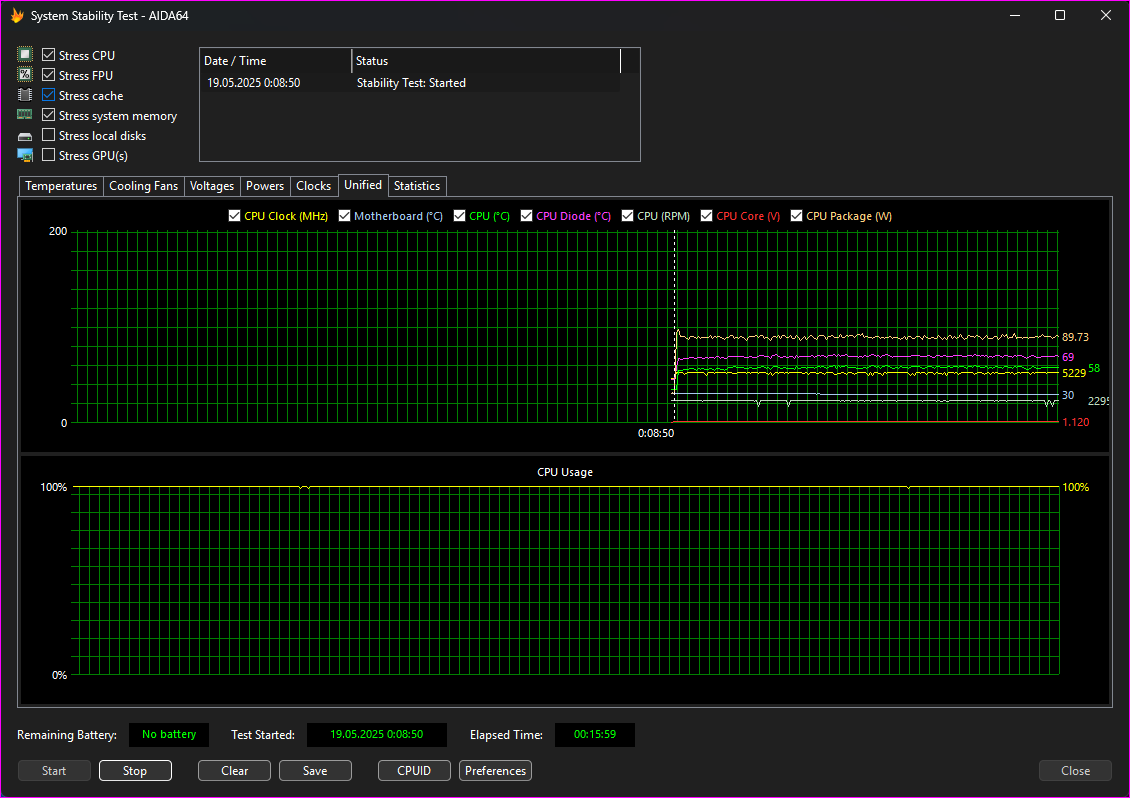Image resolution: width=1130 pixels, height=798 pixels.
Task: Click the CPU Usage graph title
Action: 565,472
